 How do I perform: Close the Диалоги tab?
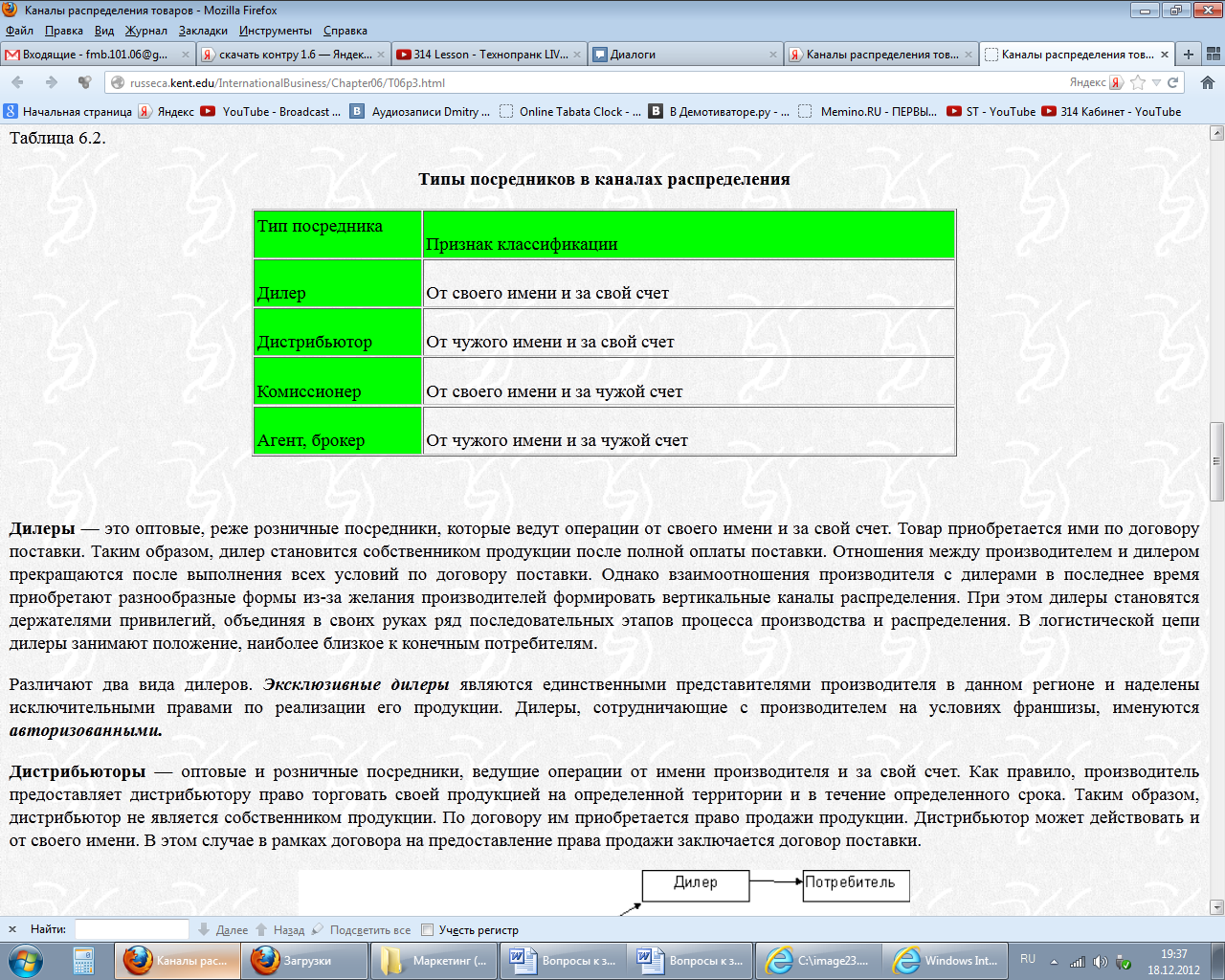click(x=773, y=55)
